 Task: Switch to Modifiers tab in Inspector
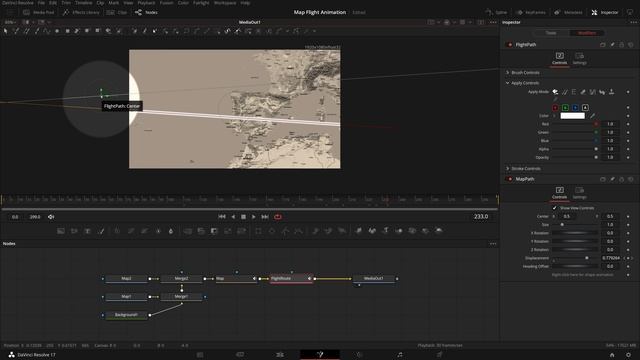pyautogui.click(x=587, y=33)
